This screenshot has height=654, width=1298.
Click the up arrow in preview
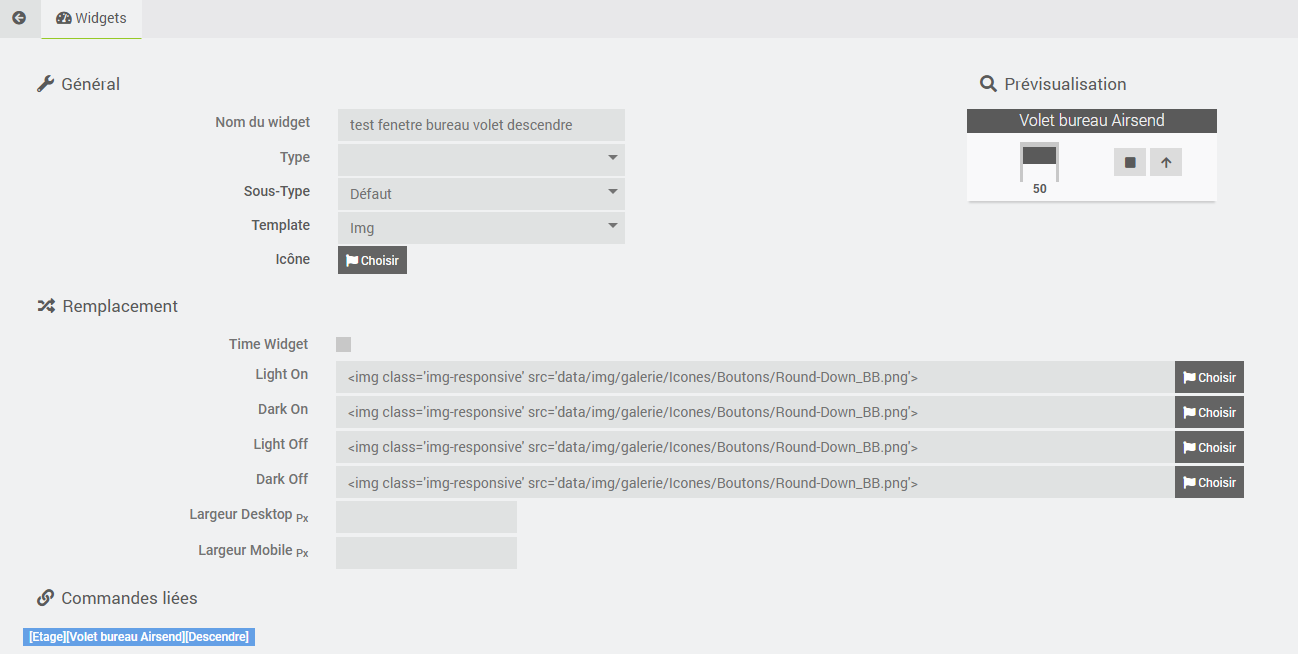[1166, 162]
